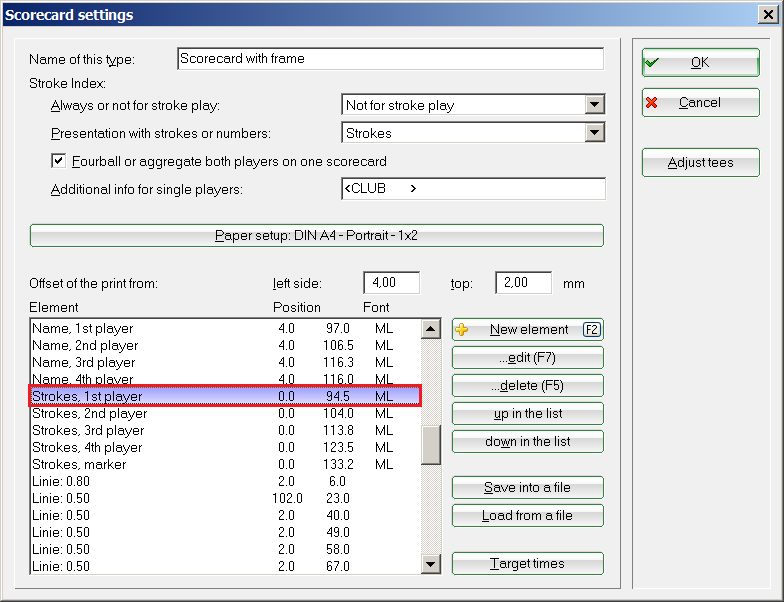Click the Paper setup DIN A4 button
Viewport: 784px width, 602px height.
pos(317,236)
